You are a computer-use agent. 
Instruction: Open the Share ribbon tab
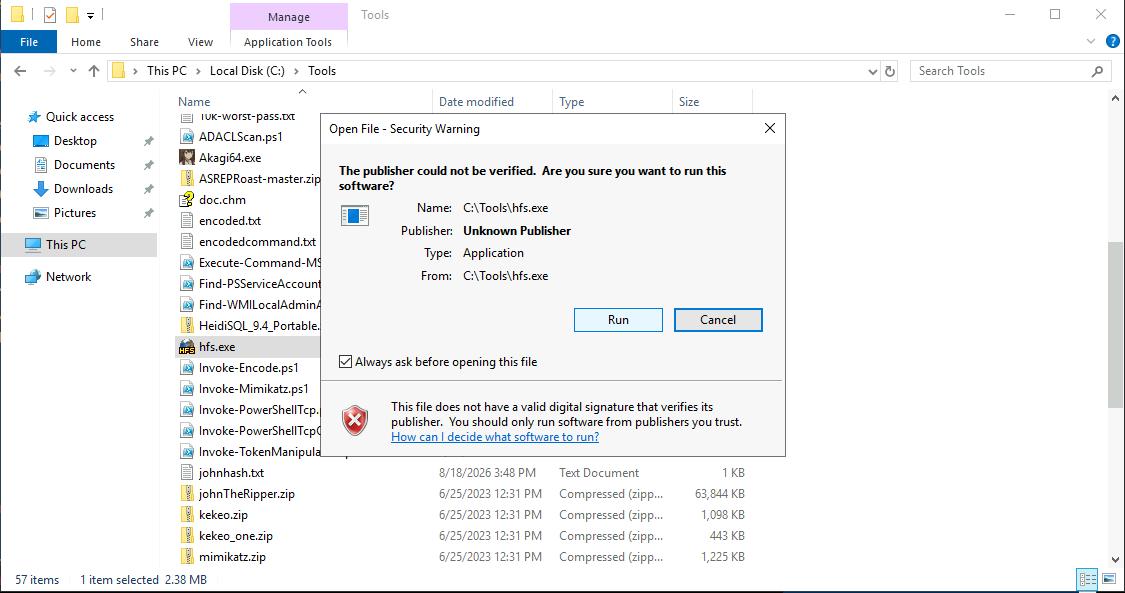[144, 42]
